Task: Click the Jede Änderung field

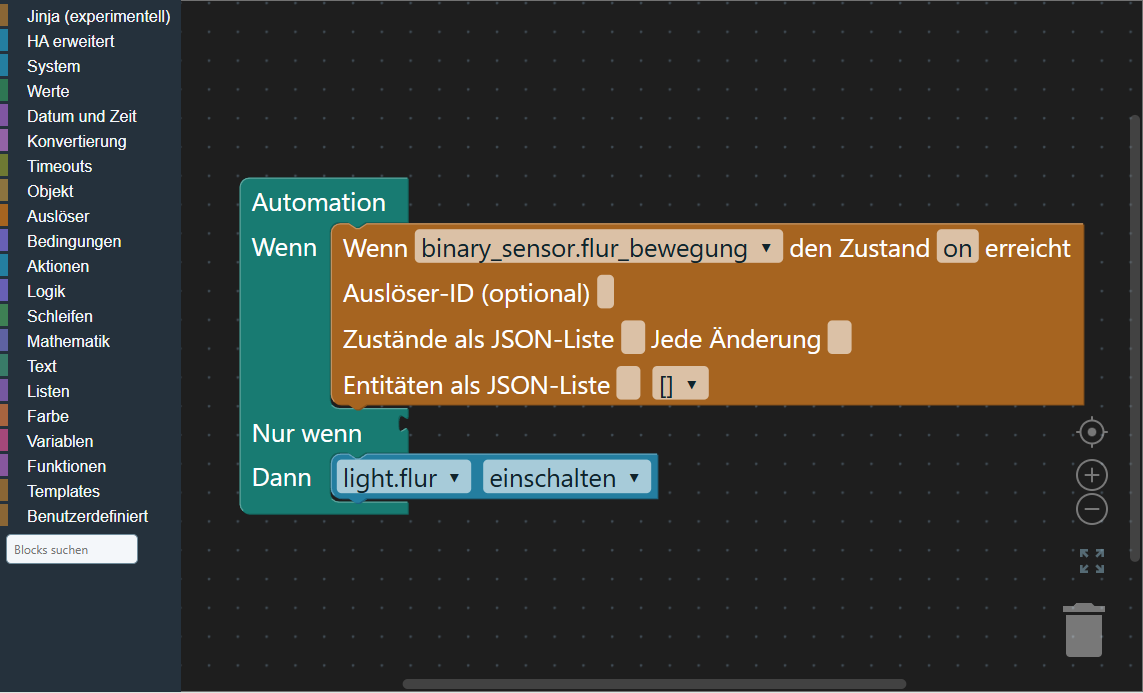Action: click(839, 338)
